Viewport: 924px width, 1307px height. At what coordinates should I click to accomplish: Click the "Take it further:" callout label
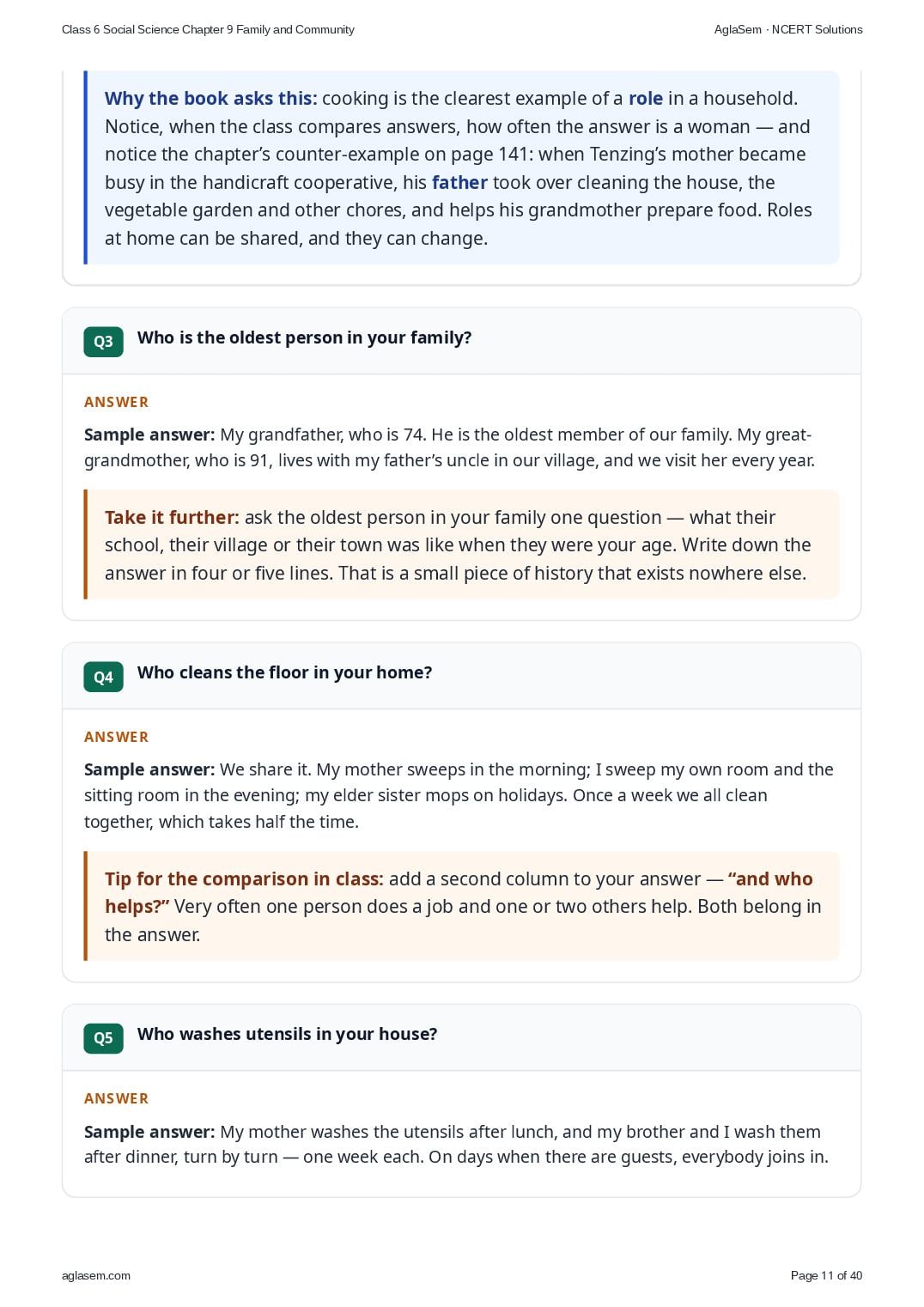tap(172, 517)
